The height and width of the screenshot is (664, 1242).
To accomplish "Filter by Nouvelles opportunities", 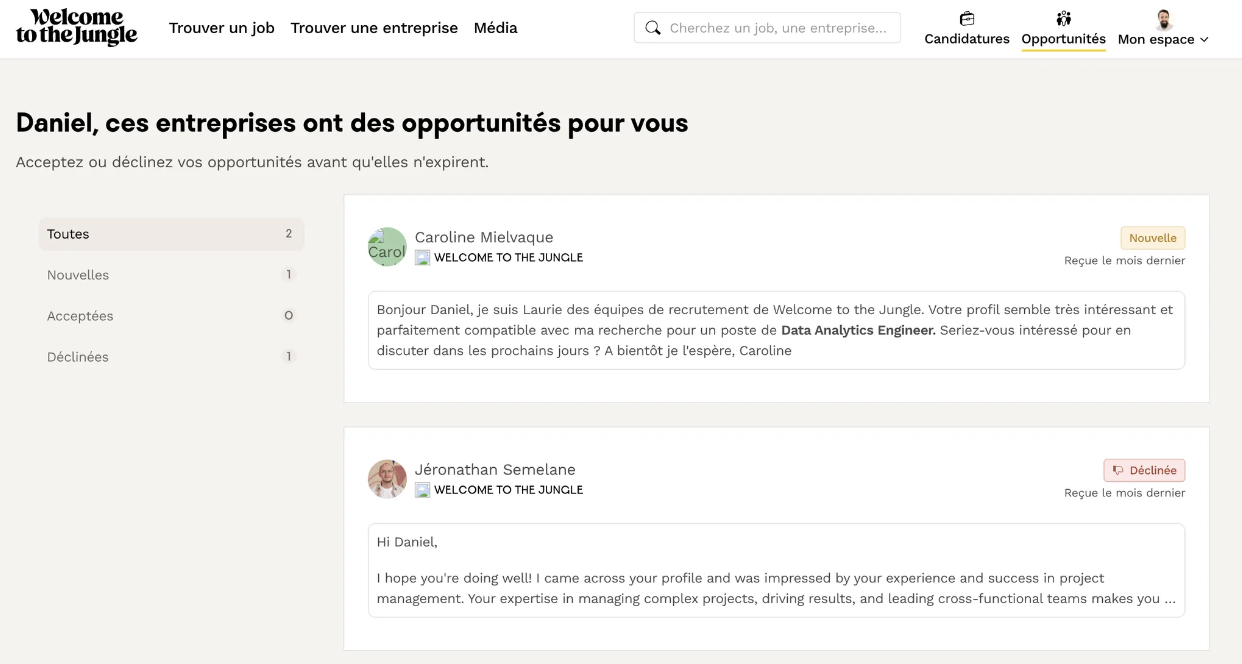I will (x=170, y=275).
